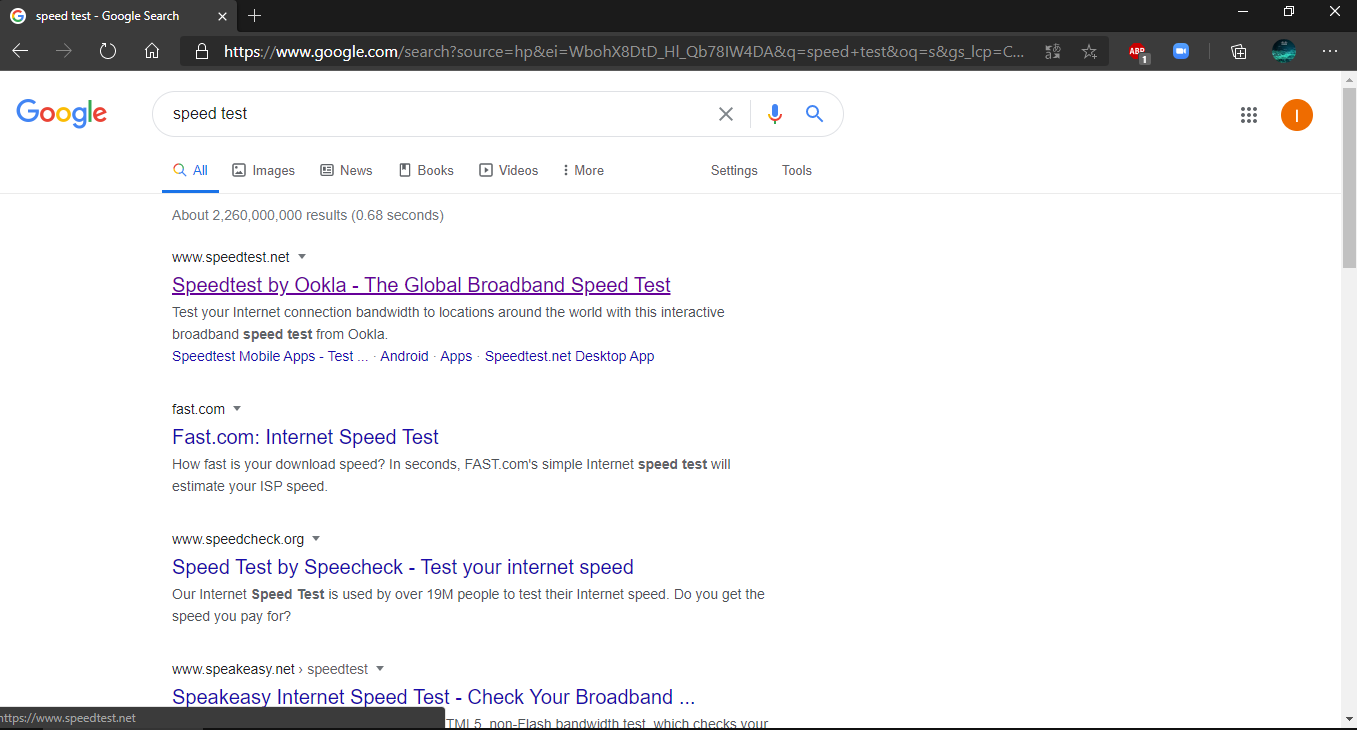Open the browser profile avatar
Image resolution: width=1357 pixels, height=730 pixels.
tap(1284, 51)
